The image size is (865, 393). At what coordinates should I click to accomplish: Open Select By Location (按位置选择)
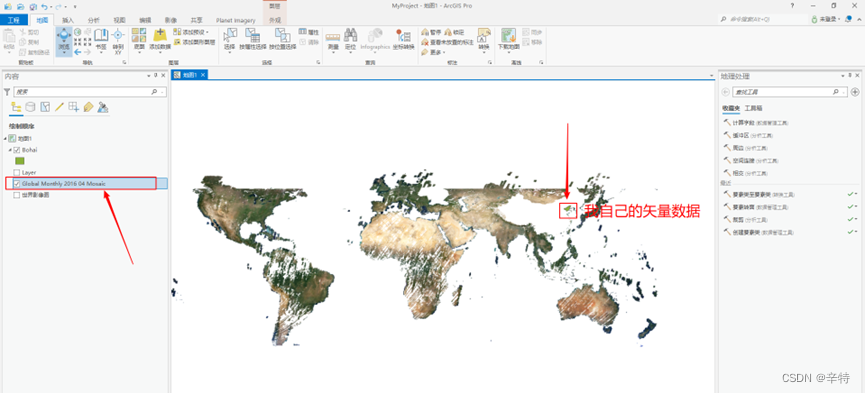pyautogui.click(x=282, y=39)
